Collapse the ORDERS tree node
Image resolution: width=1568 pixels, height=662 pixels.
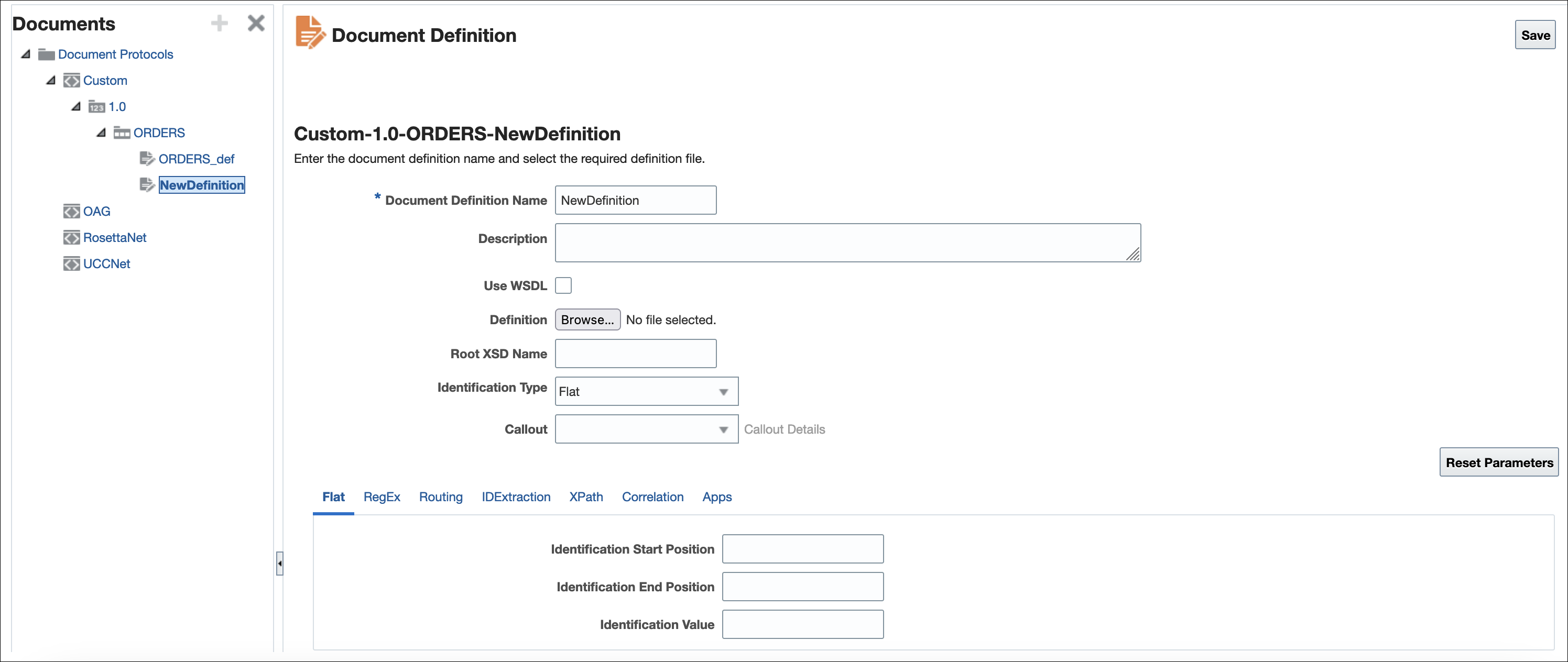101,133
